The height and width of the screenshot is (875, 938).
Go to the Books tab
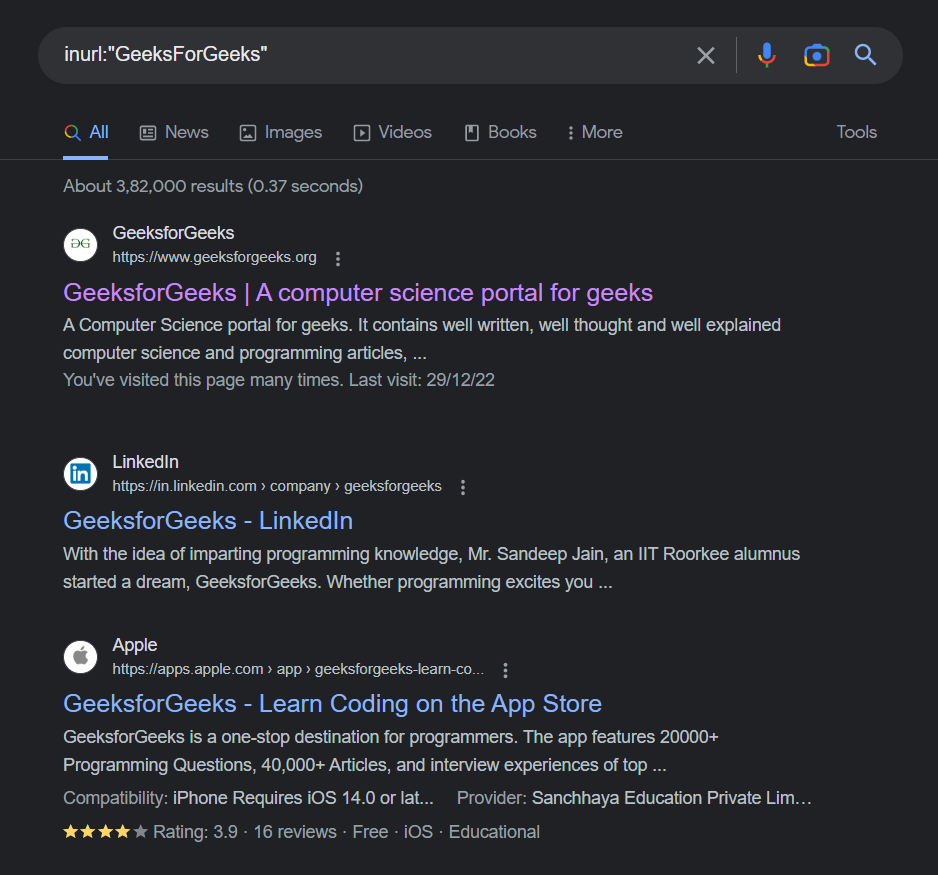pos(500,132)
